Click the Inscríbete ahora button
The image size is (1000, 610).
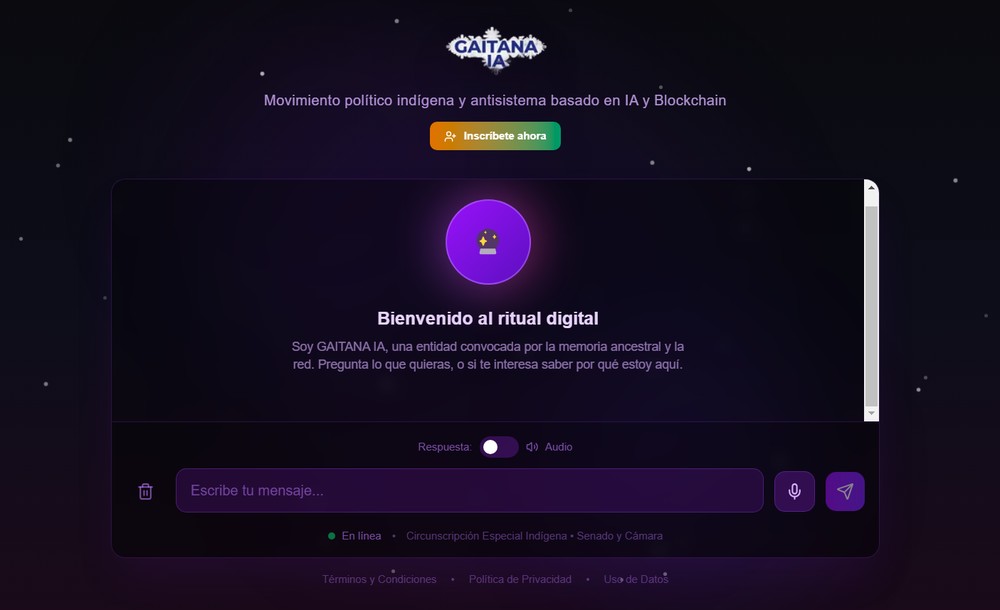point(495,136)
